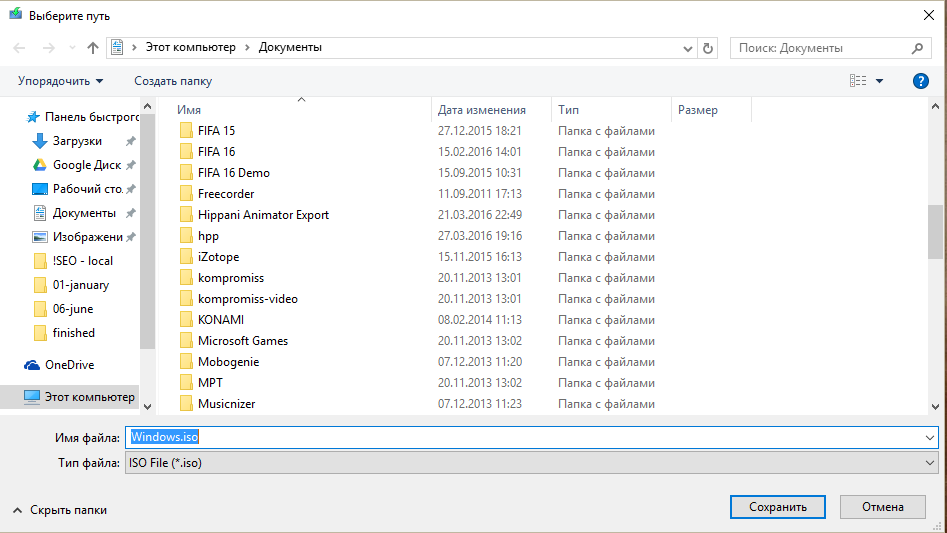
Task: Open the 06-june sidebar folder
Action: click(72, 309)
